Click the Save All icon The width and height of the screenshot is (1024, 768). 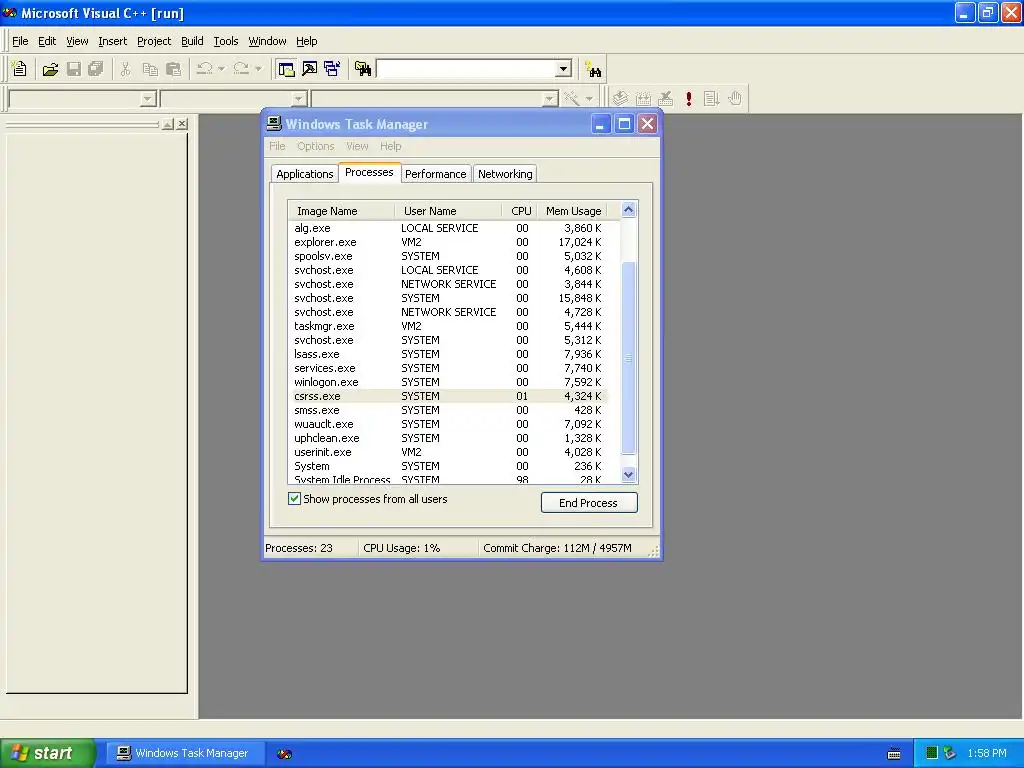click(96, 69)
